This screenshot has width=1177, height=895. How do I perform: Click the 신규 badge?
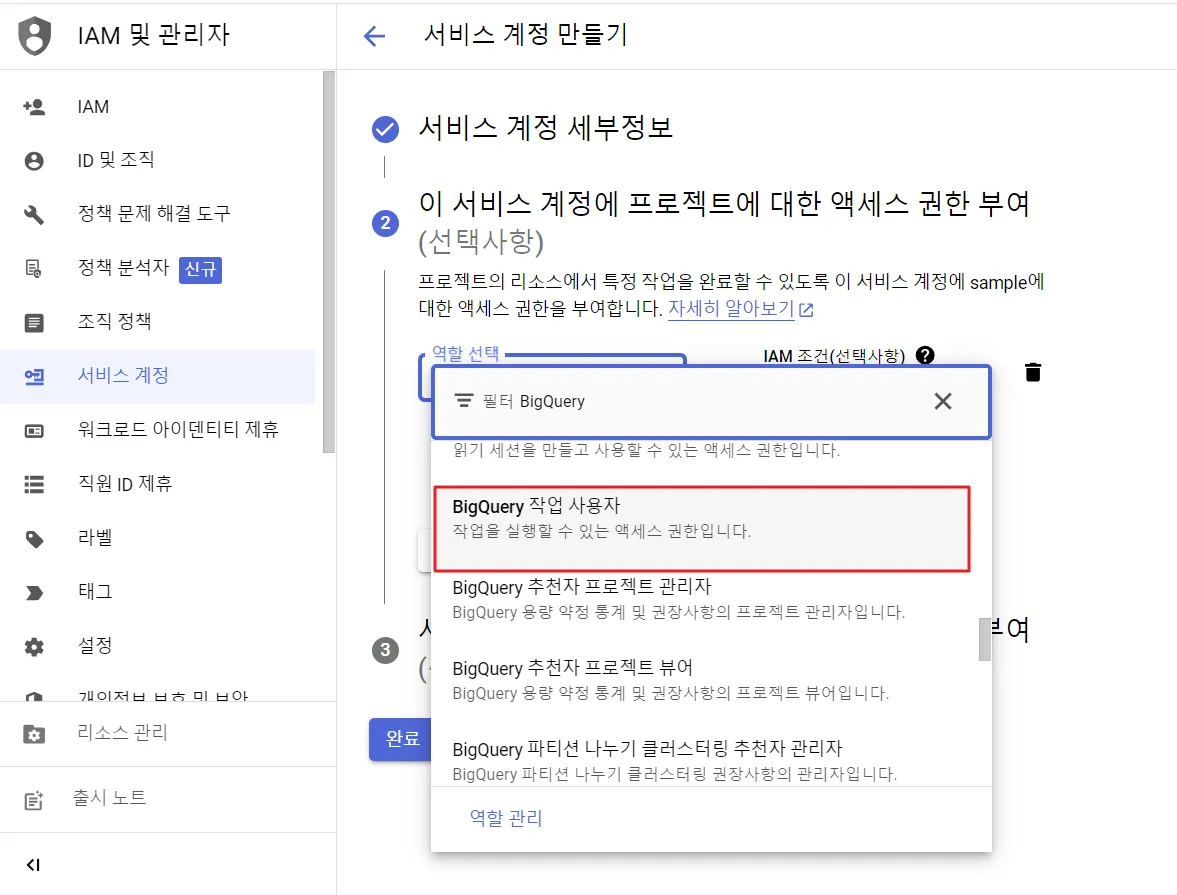(200, 270)
